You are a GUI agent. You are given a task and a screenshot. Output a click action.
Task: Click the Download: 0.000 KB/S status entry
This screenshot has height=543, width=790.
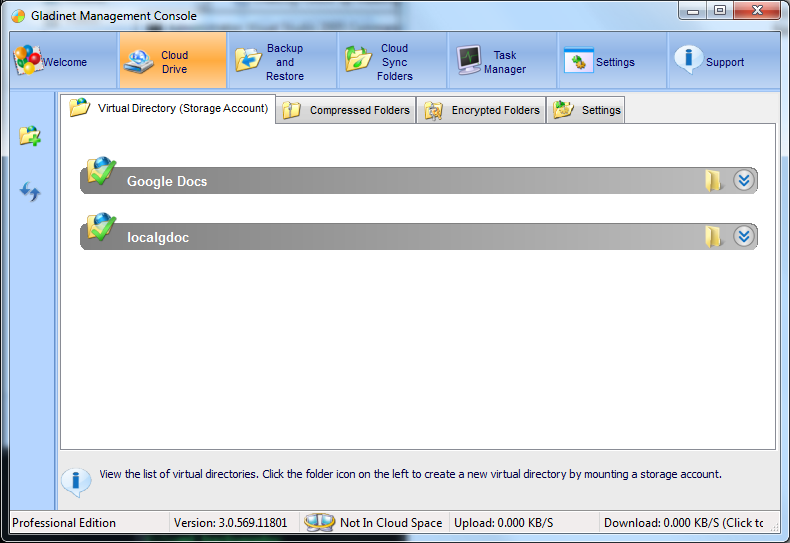(684, 523)
